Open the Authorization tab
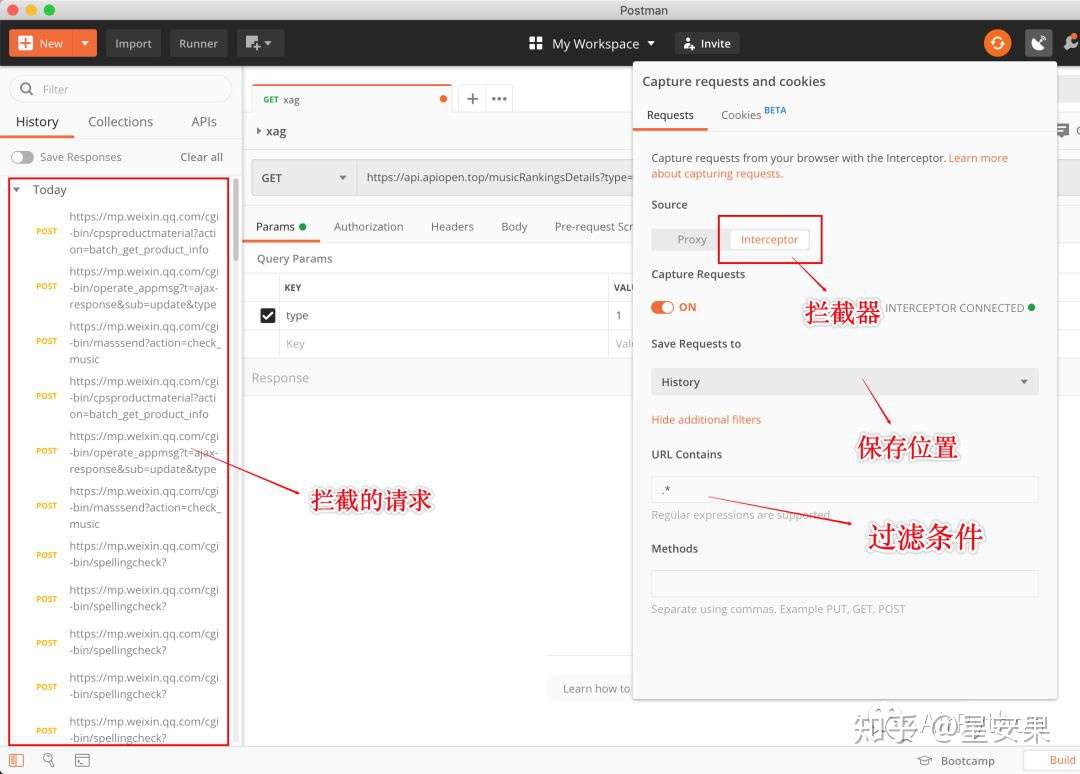Image resolution: width=1080 pixels, height=774 pixels. 368,227
